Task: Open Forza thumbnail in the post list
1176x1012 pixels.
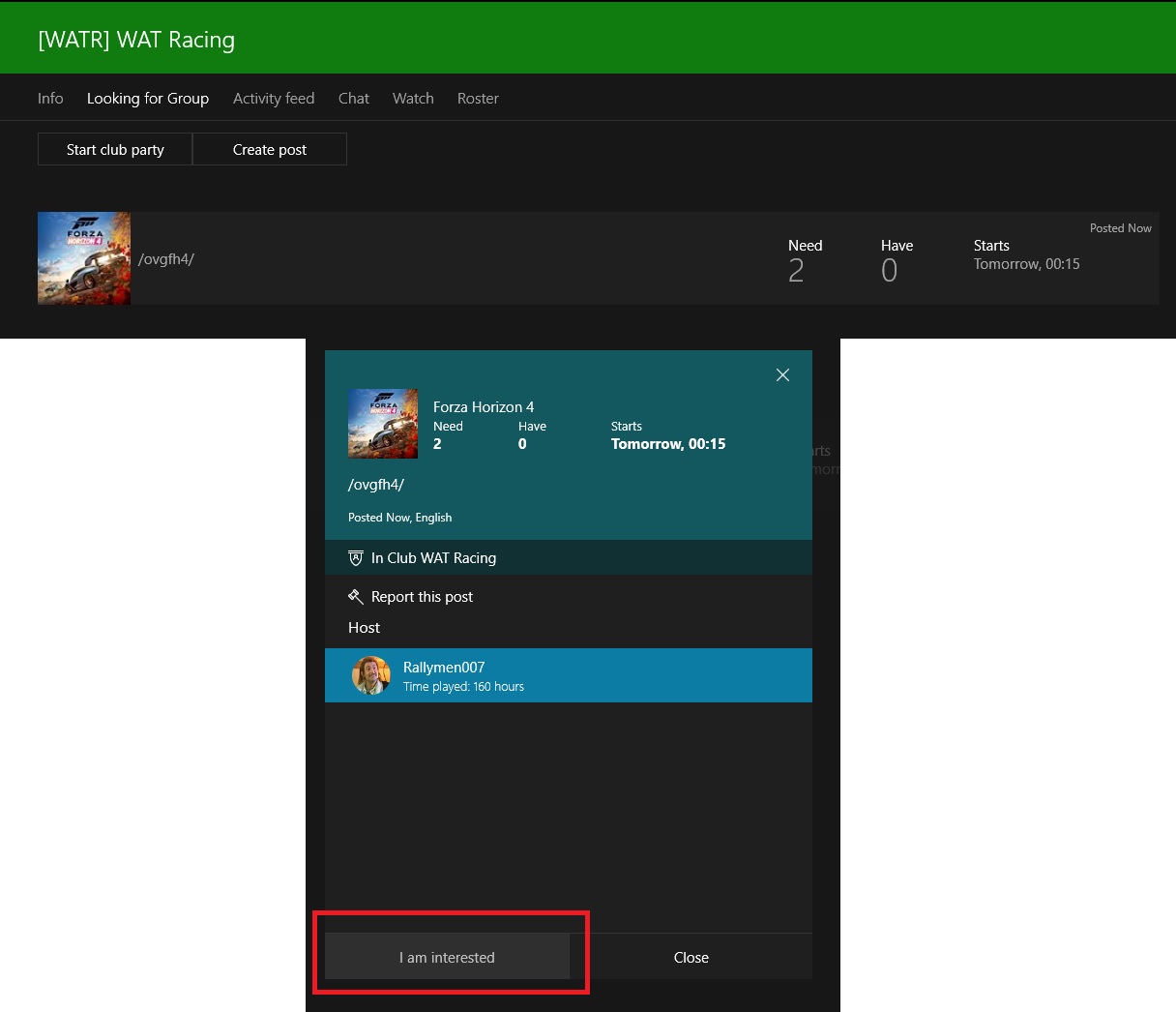Action: click(84, 258)
